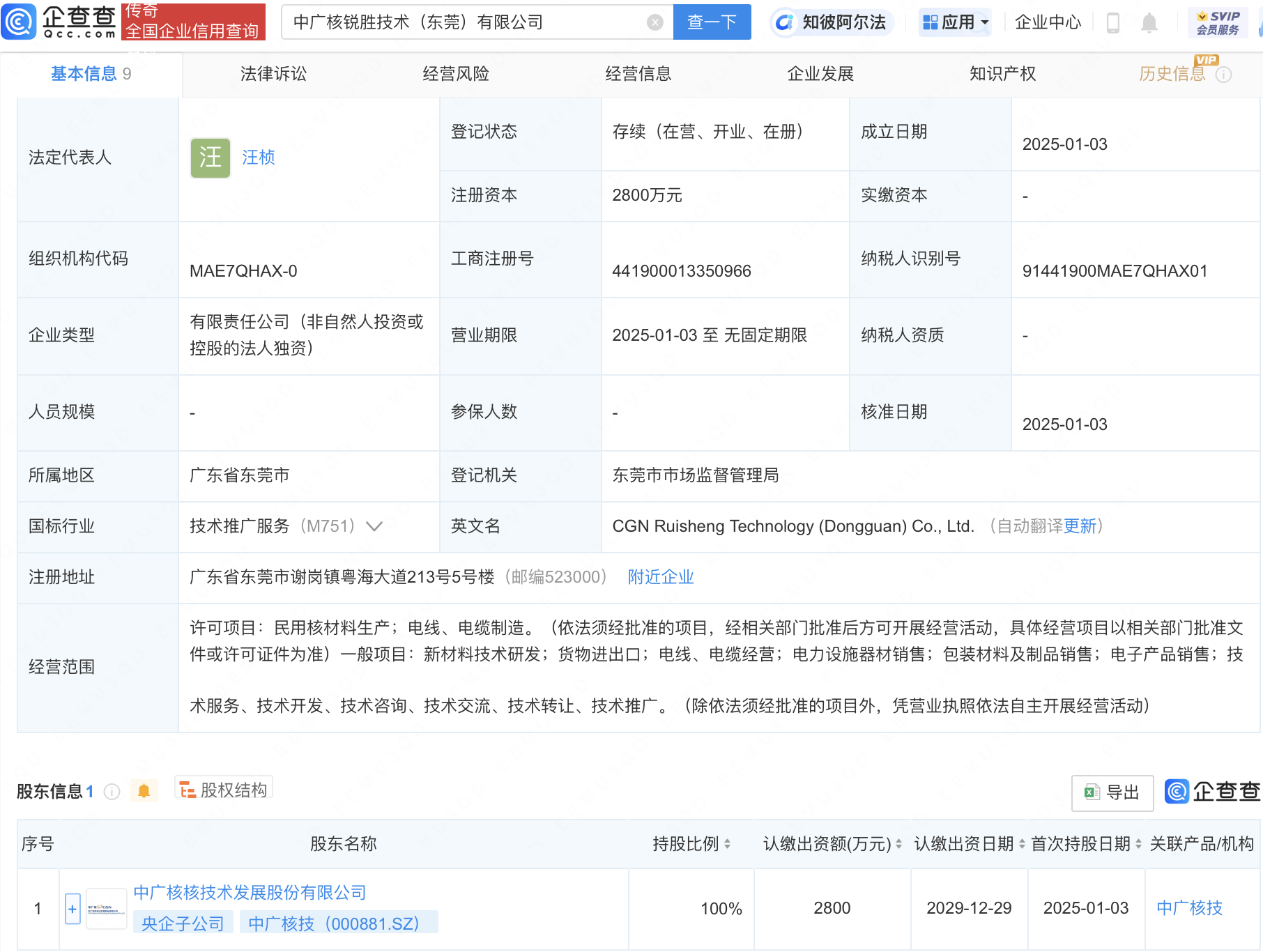Click the green 汪 avatar icon

point(210,158)
